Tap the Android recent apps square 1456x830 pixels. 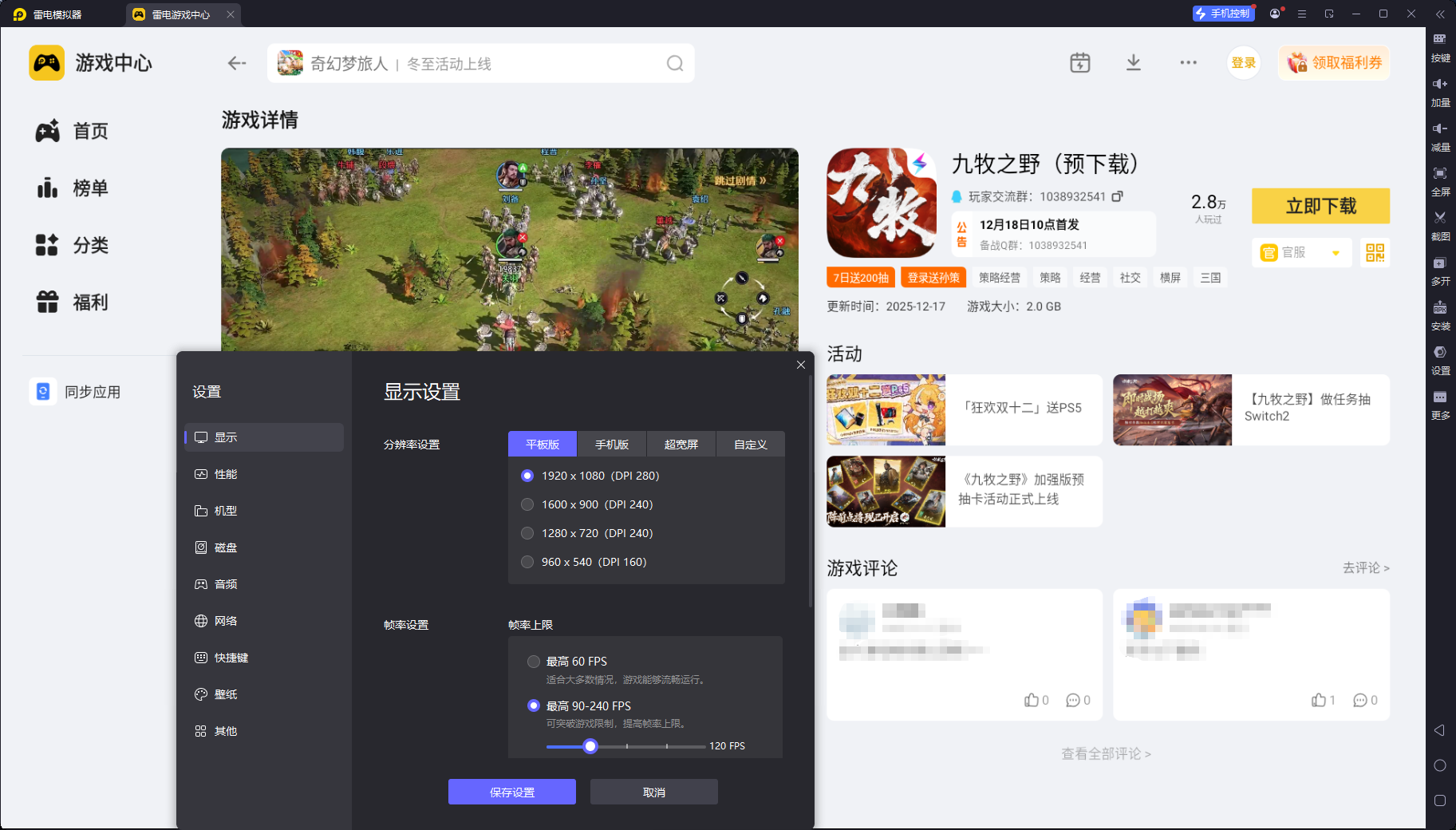(x=1440, y=800)
